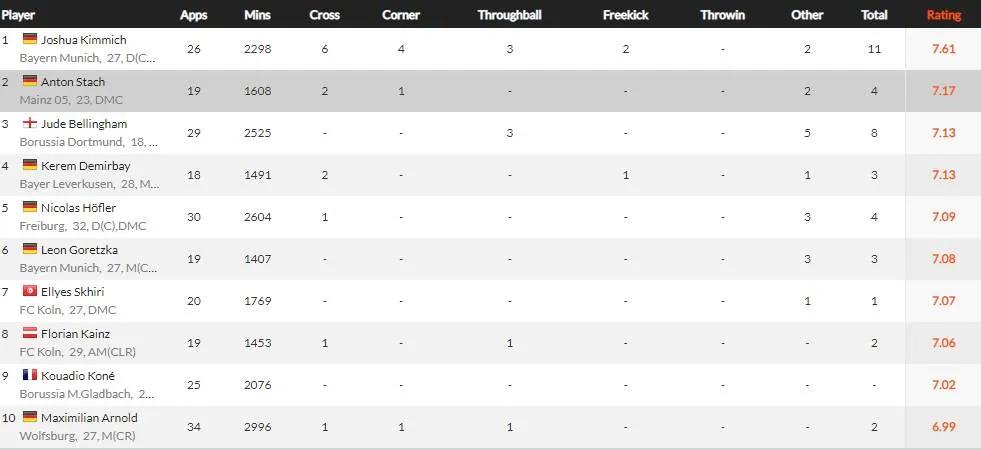Sort table by Rating column

coord(944,15)
